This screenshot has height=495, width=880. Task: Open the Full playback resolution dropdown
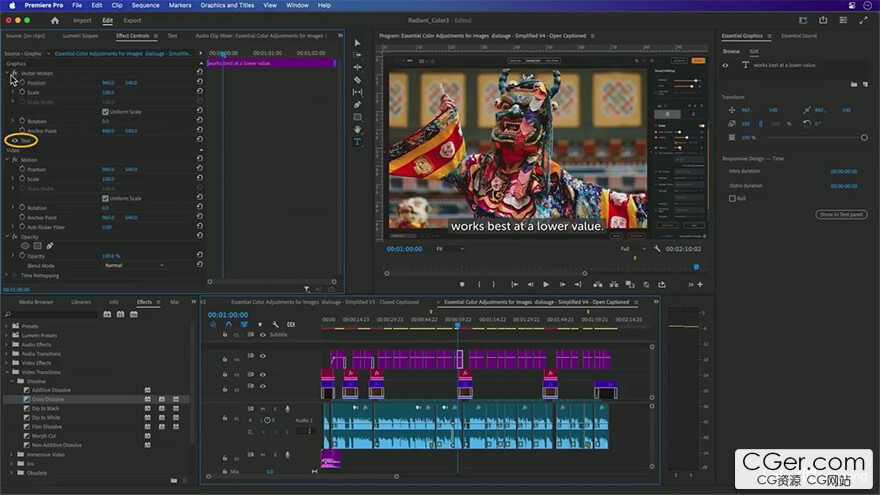632,249
